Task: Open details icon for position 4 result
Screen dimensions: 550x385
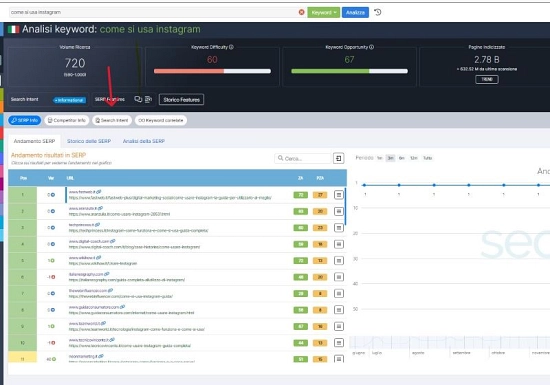Action: (x=338, y=244)
